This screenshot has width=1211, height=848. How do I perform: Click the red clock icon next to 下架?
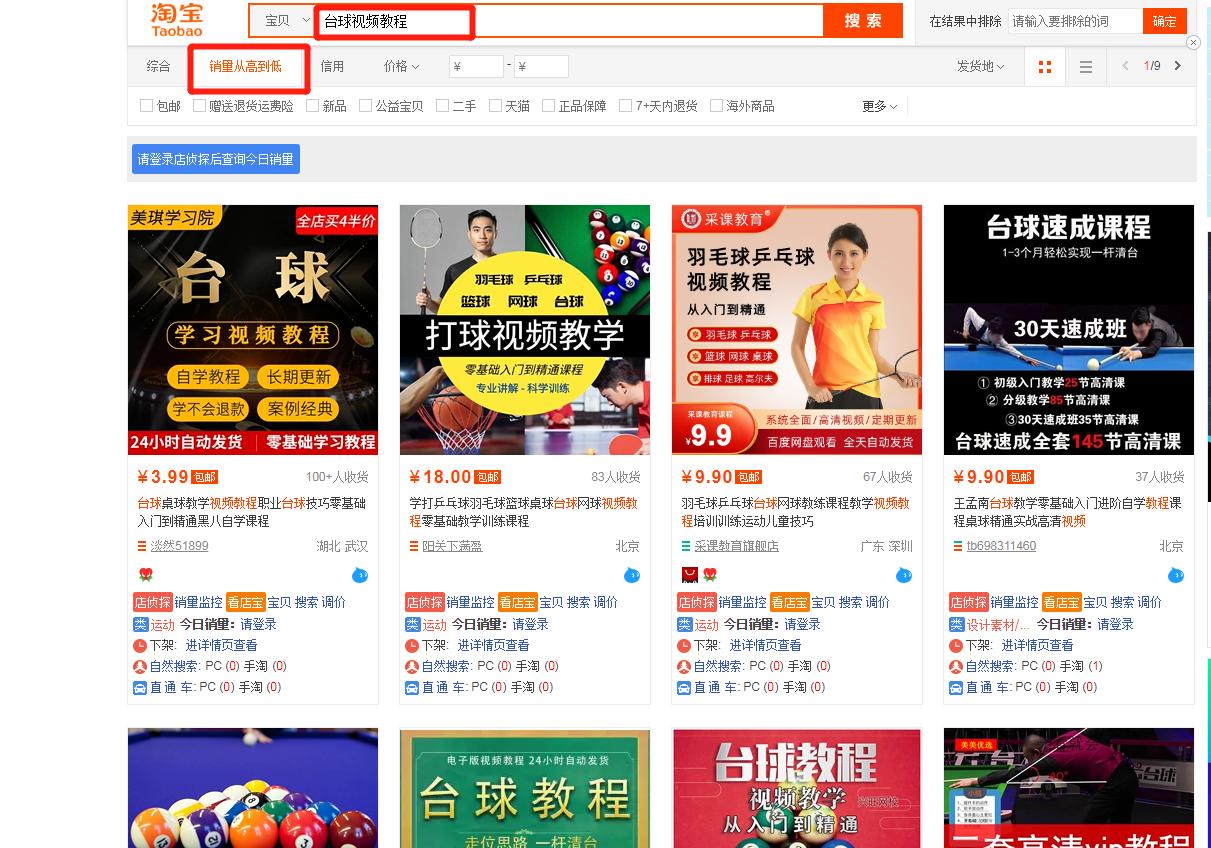(x=140, y=645)
